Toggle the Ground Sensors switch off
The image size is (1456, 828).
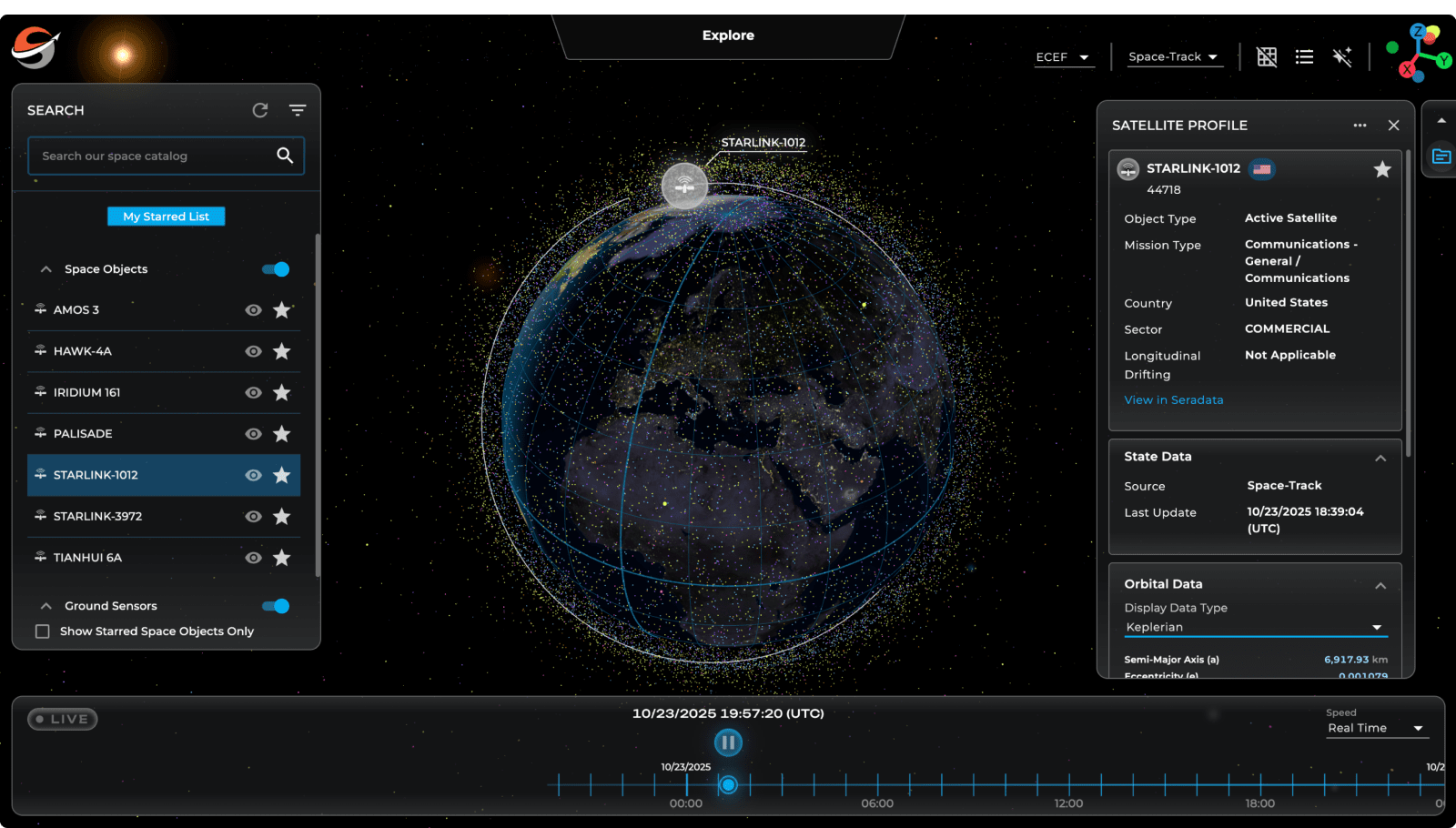[276, 606]
